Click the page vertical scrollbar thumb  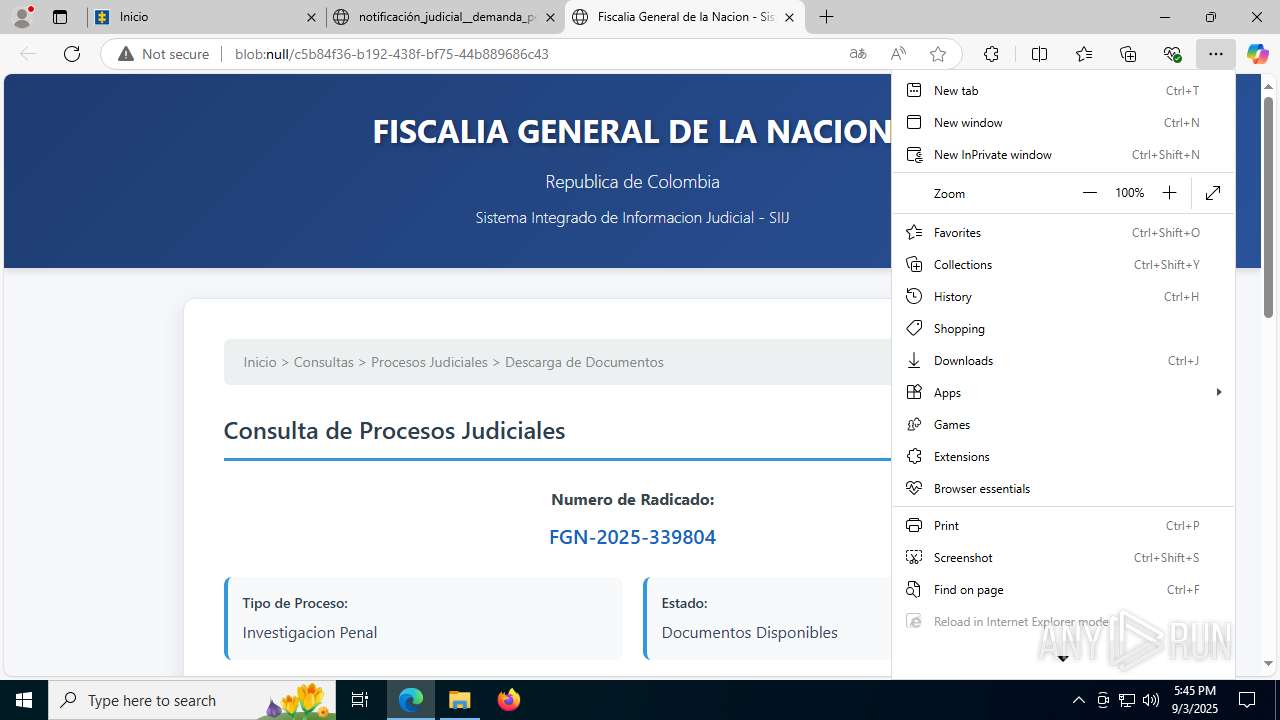pyautogui.click(x=1268, y=208)
